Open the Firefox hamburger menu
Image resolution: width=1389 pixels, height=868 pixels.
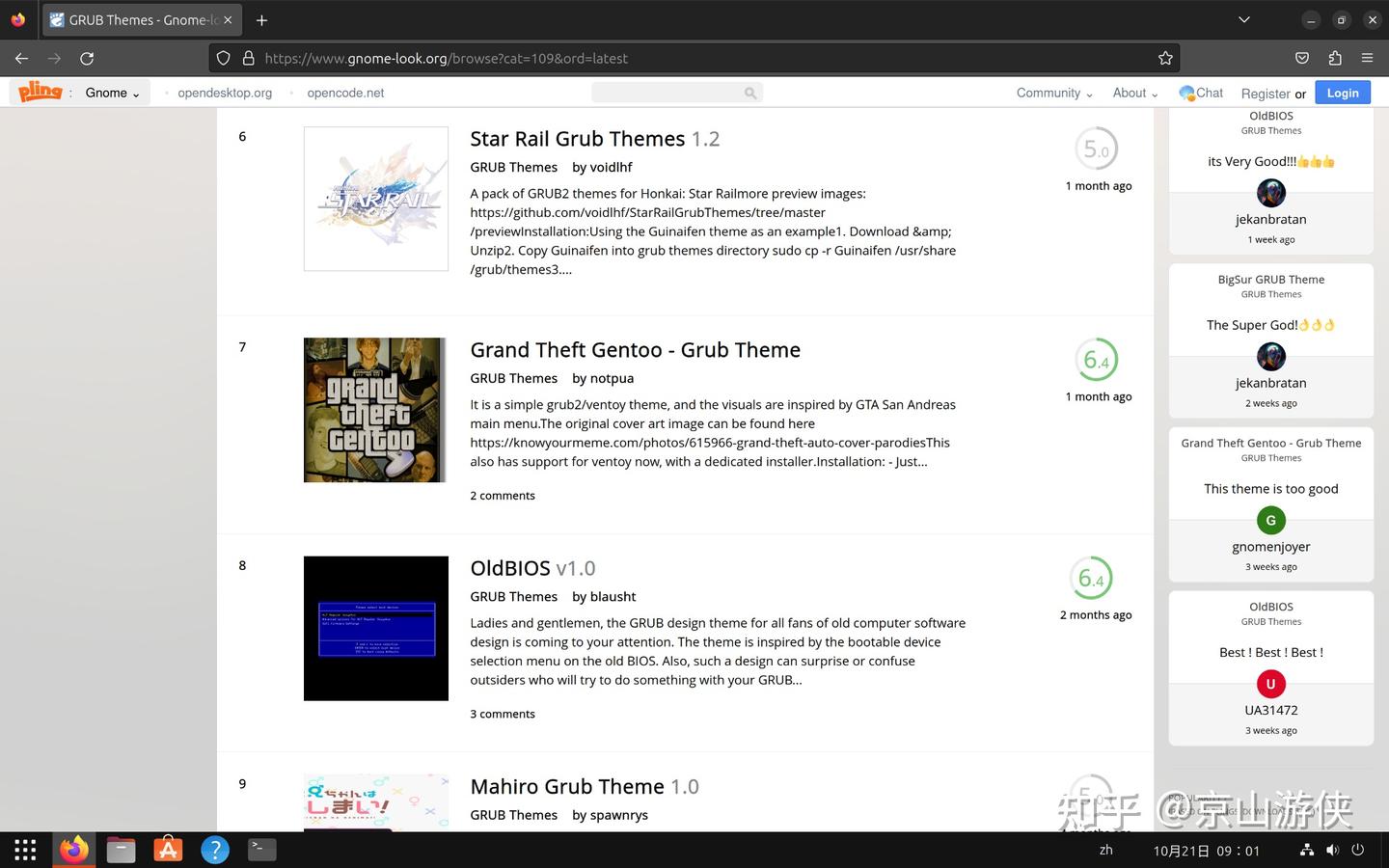click(x=1368, y=58)
